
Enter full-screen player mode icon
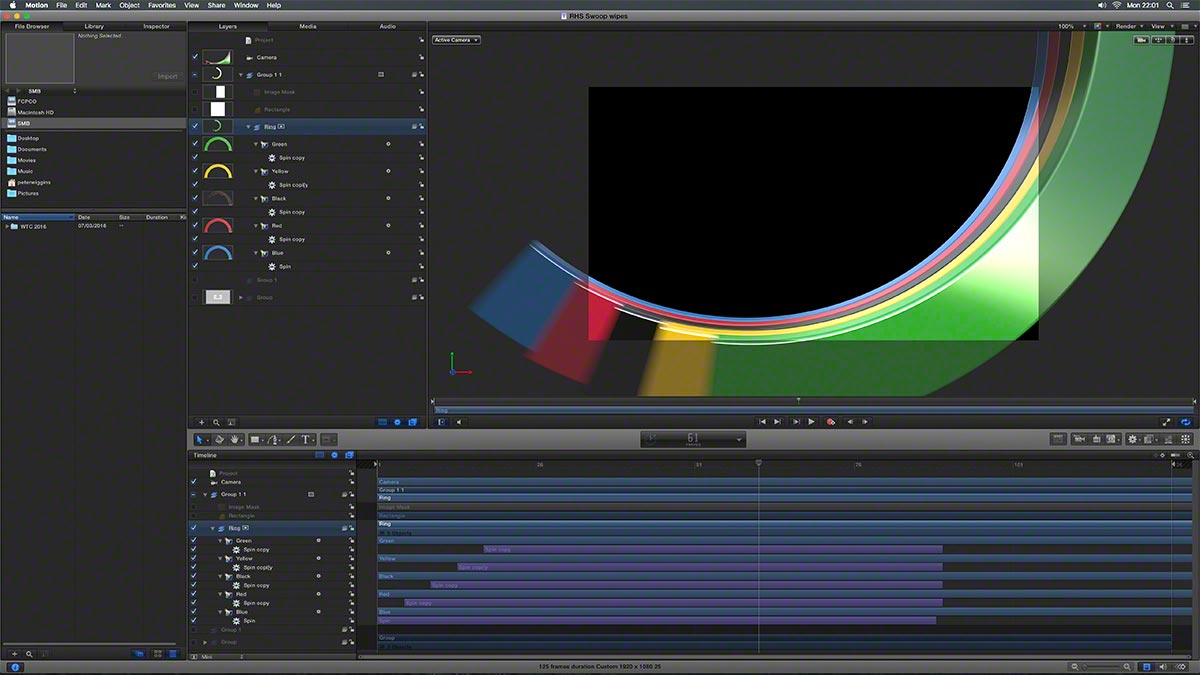[x=1166, y=422]
